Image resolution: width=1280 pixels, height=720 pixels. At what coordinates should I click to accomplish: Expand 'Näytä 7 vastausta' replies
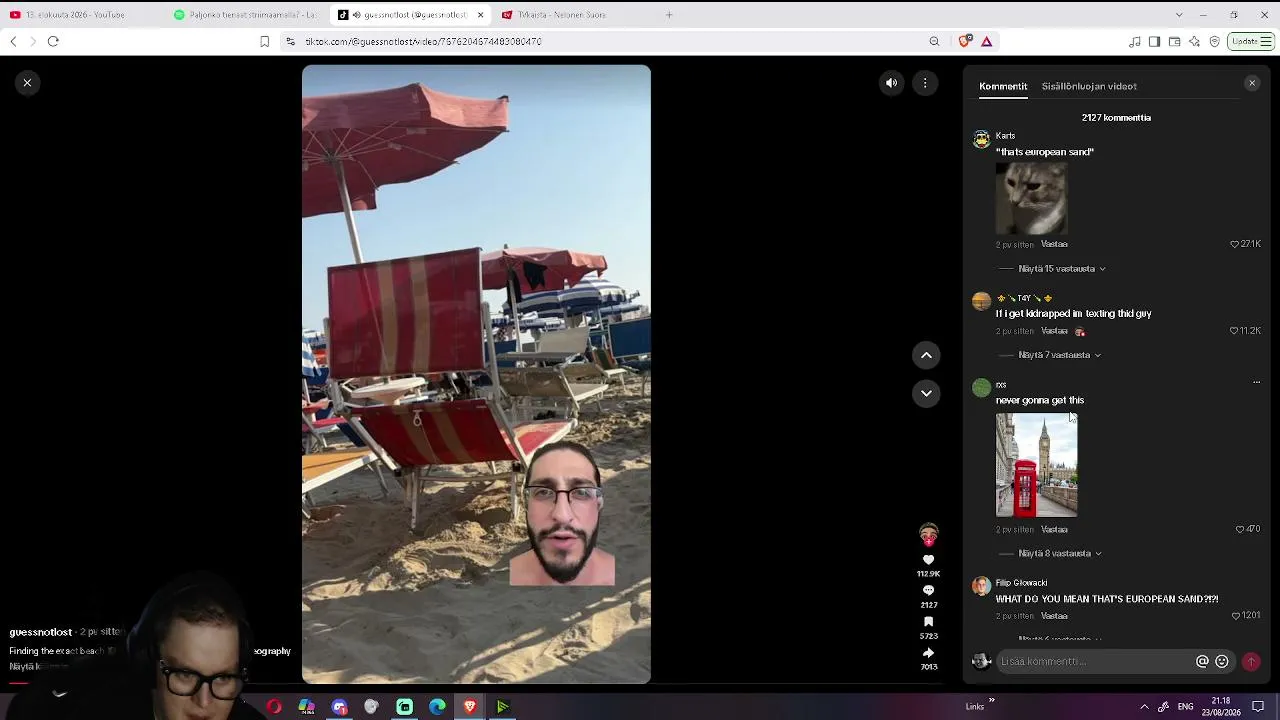(x=1059, y=355)
